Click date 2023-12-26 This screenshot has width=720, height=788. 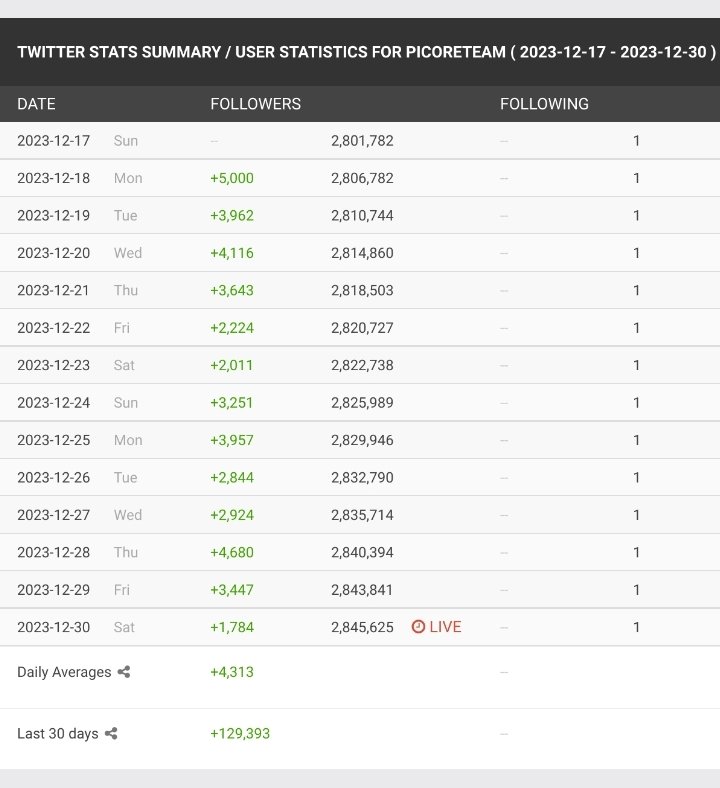pyautogui.click(x=53, y=477)
